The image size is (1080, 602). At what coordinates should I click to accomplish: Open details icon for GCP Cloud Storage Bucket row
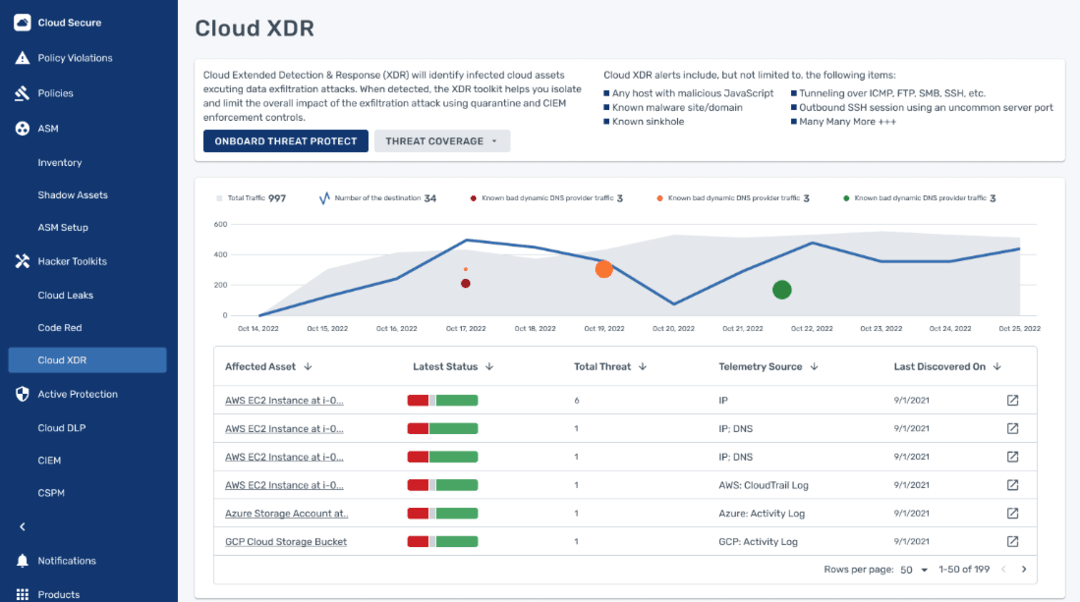click(x=1012, y=541)
